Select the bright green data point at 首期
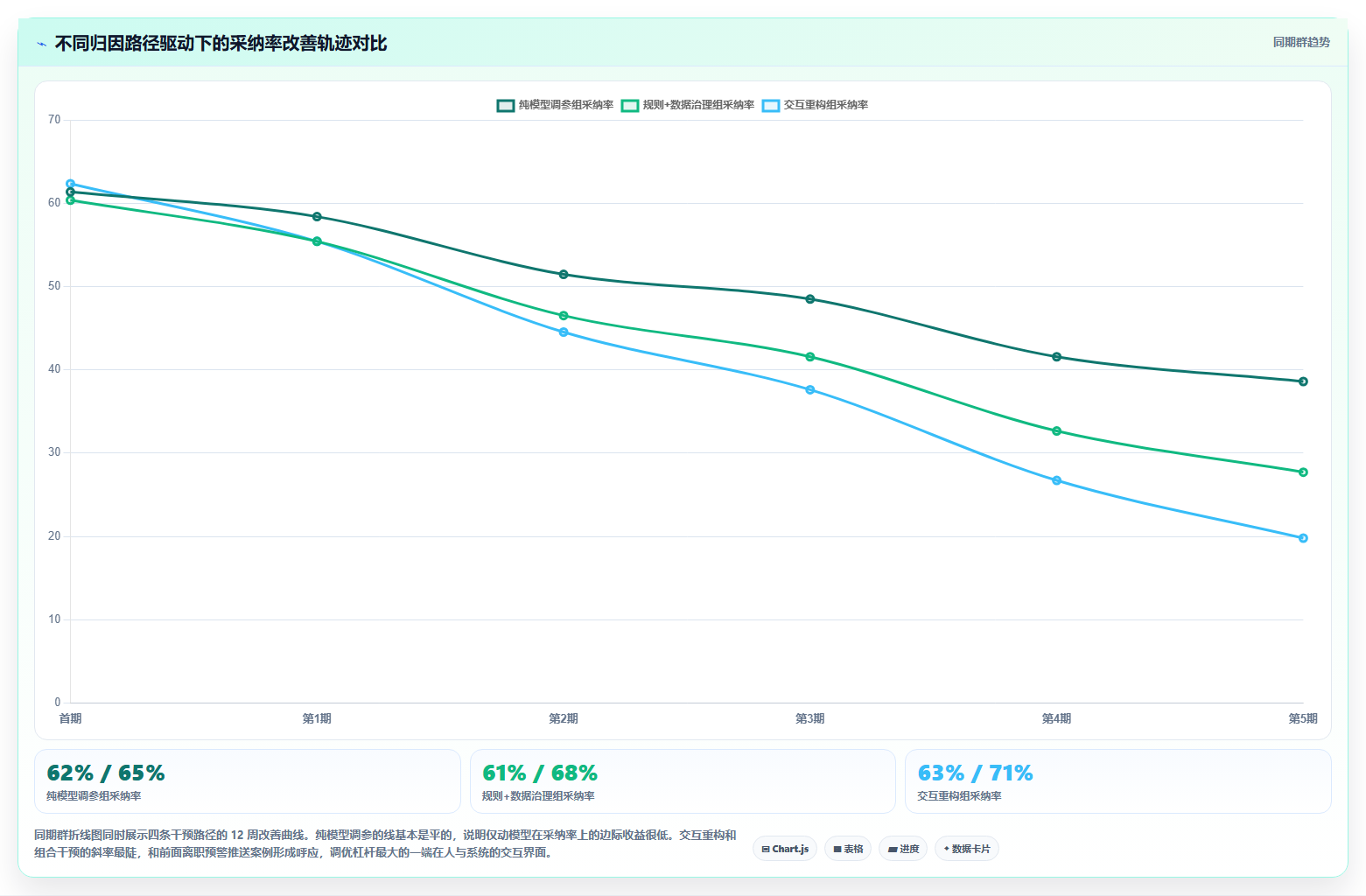The image size is (1366, 896). 70,200
